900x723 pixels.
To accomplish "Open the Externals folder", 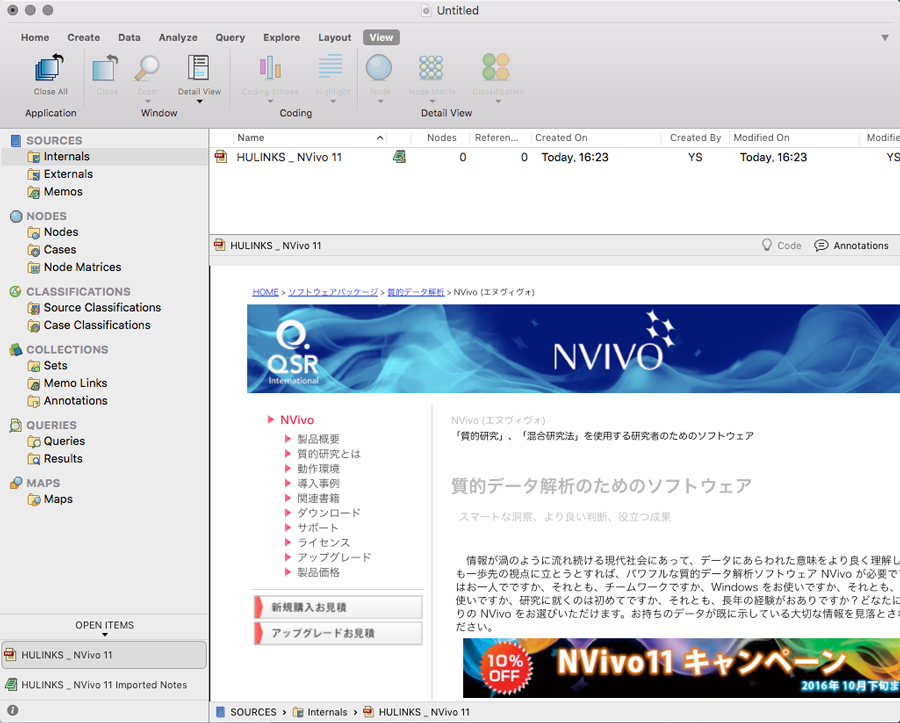I will pyautogui.click(x=68, y=174).
